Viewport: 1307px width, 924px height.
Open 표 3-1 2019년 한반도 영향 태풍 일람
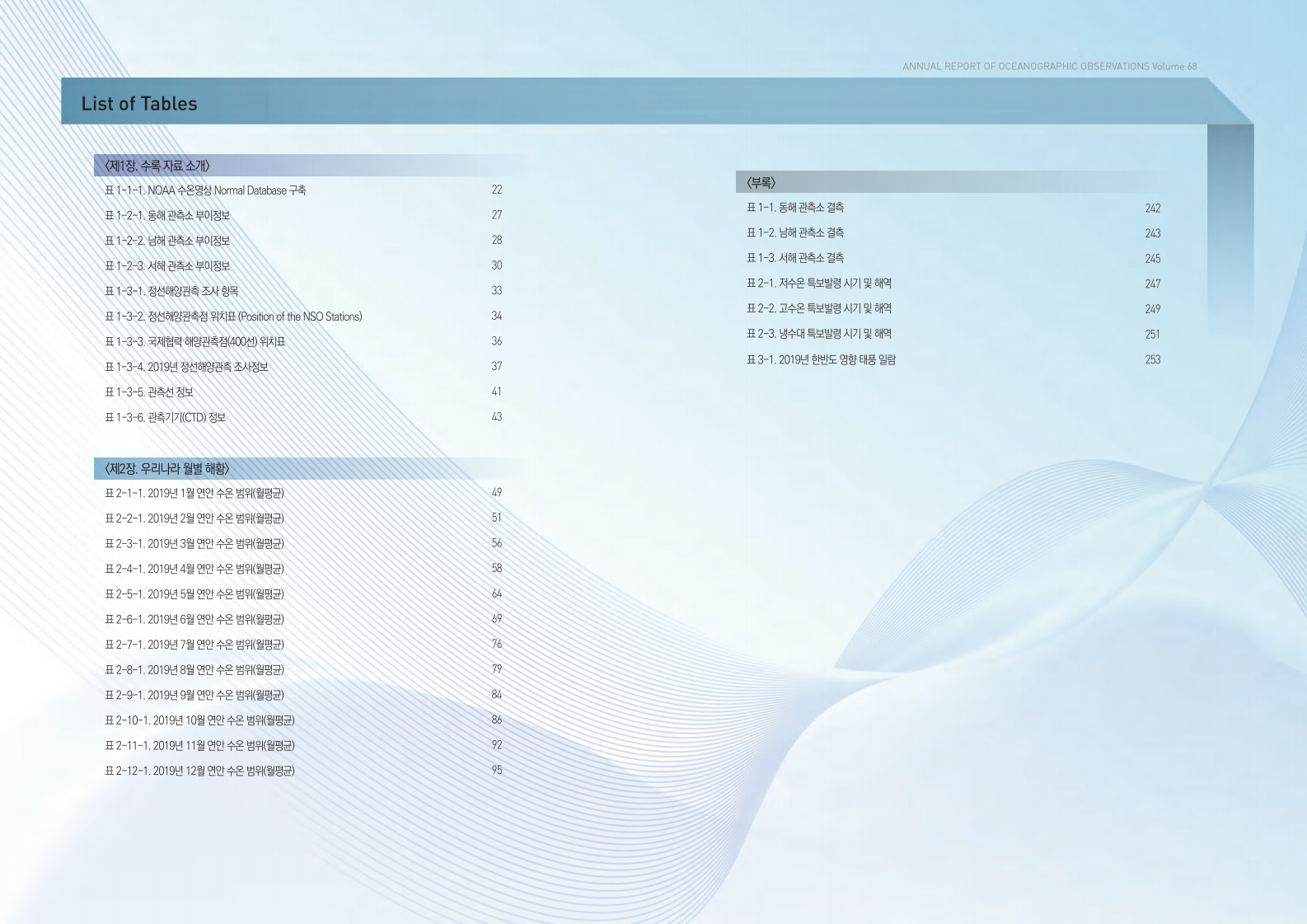pos(821,359)
